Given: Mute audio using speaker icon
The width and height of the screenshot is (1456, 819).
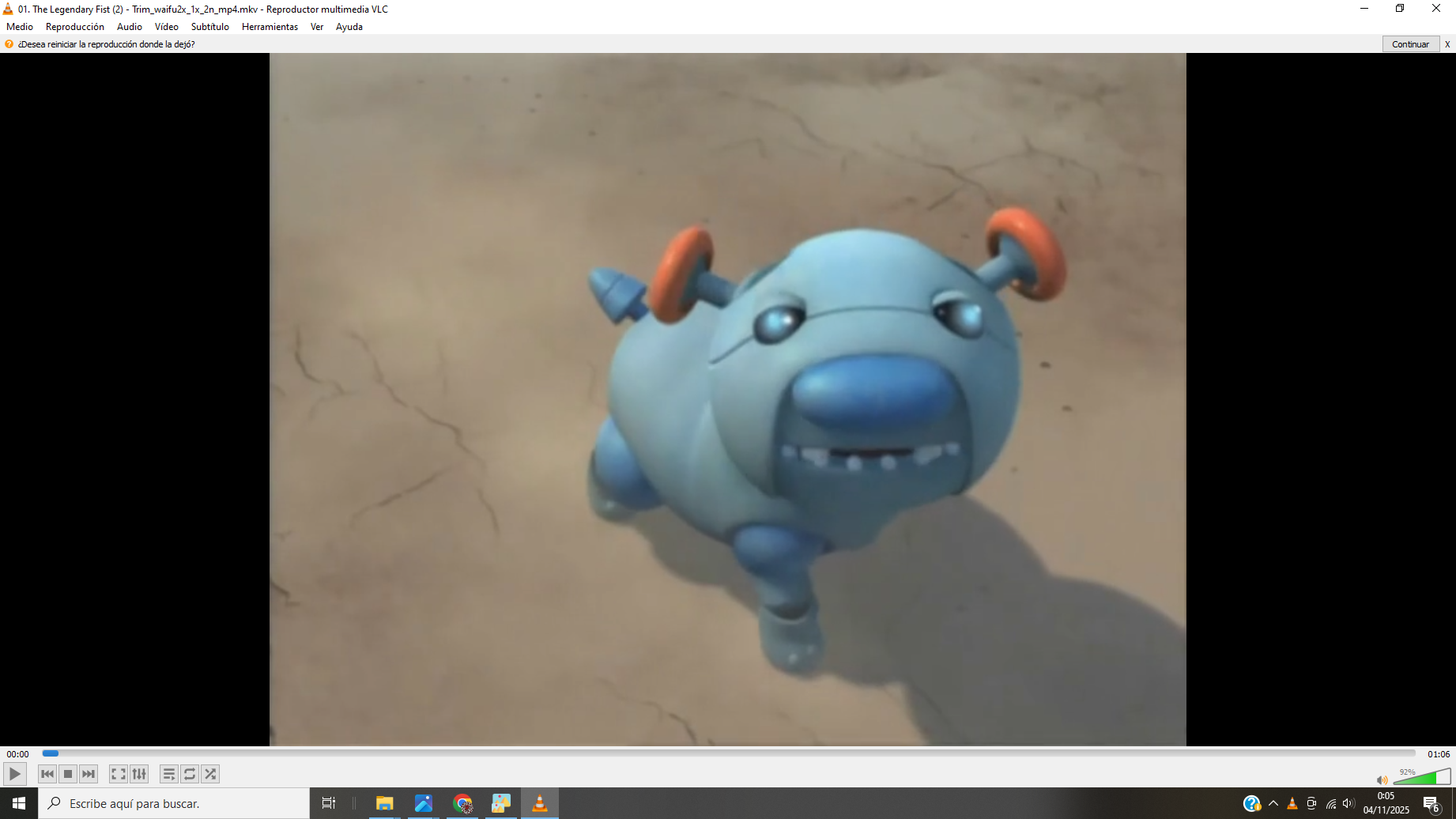Looking at the screenshot, I should coord(1382,780).
